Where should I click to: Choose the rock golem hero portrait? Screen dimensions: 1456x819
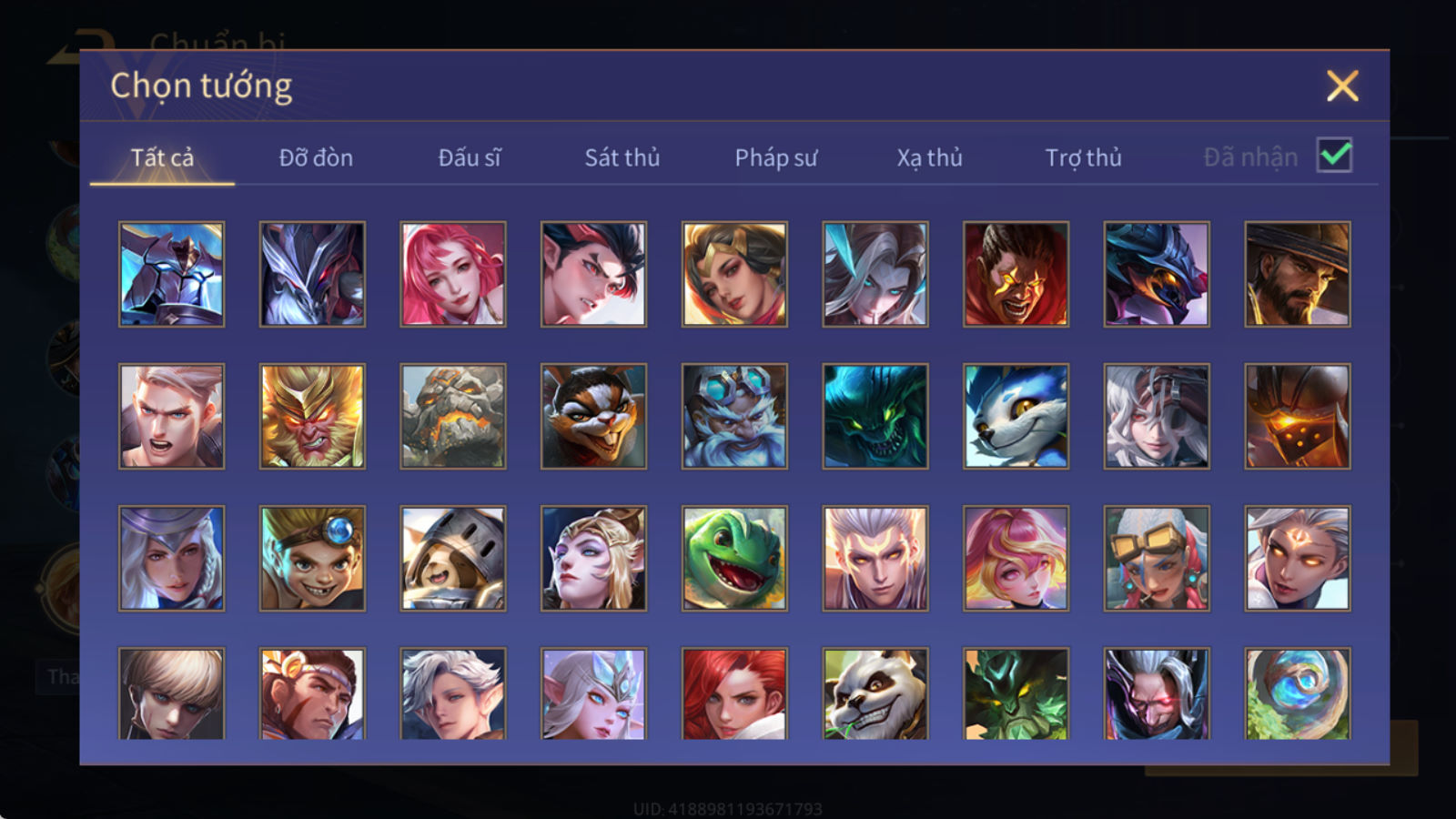pos(453,416)
